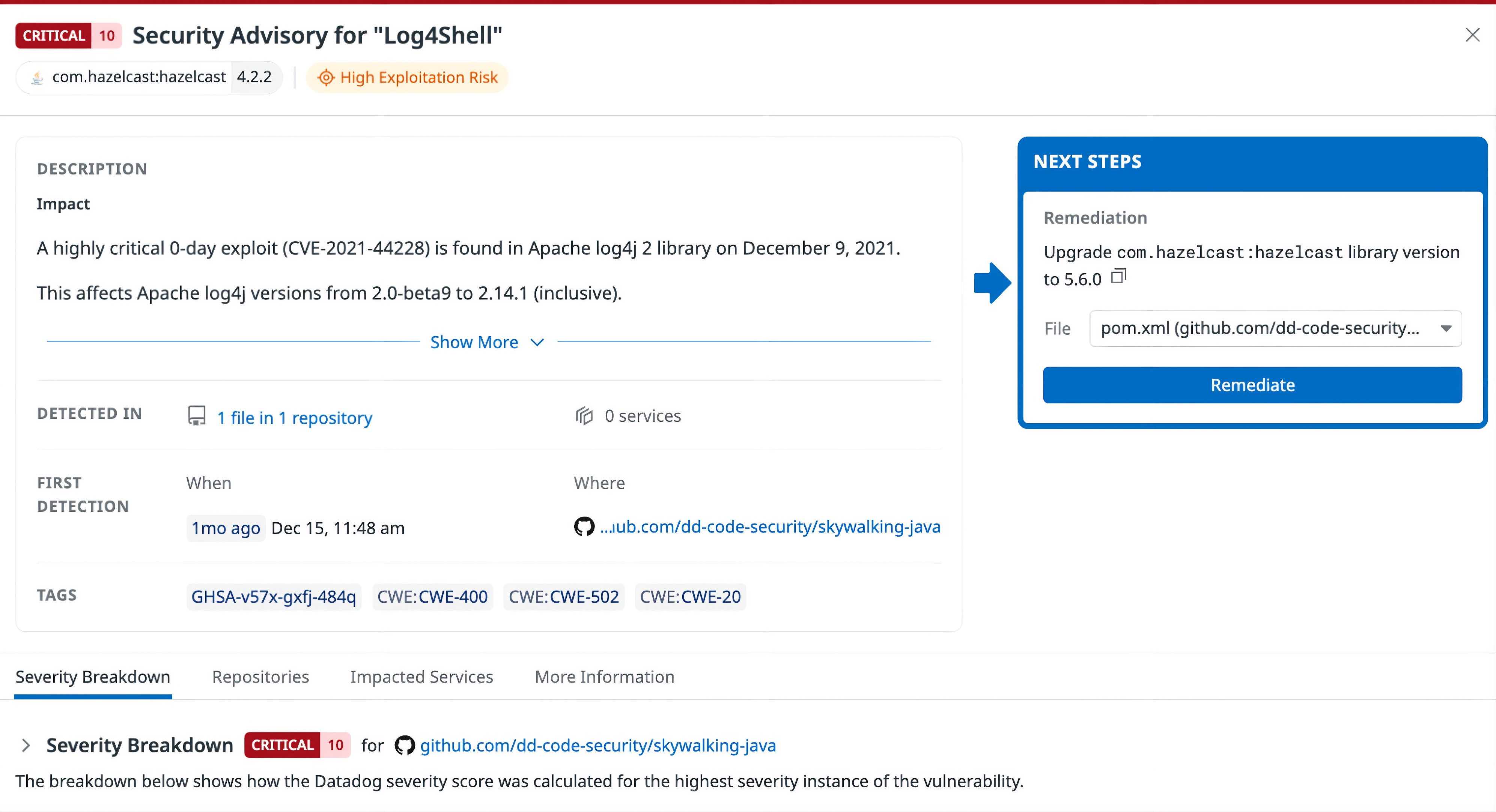This screenshot has width=1496, height=812.
Task: Select the CWE-502 tag
Action: tap(563, 596)
